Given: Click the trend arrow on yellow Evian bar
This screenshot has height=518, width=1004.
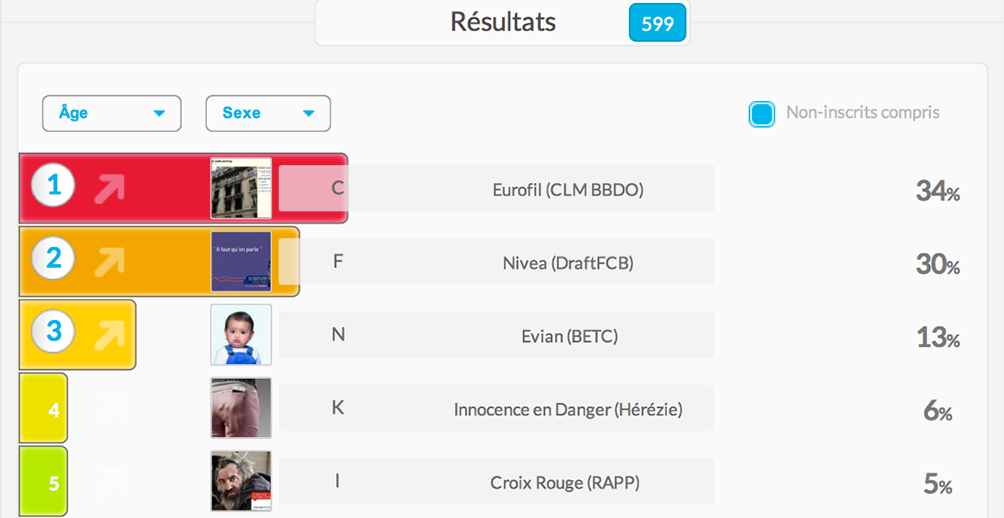Looking at the screenshot, I should [109, 336].
